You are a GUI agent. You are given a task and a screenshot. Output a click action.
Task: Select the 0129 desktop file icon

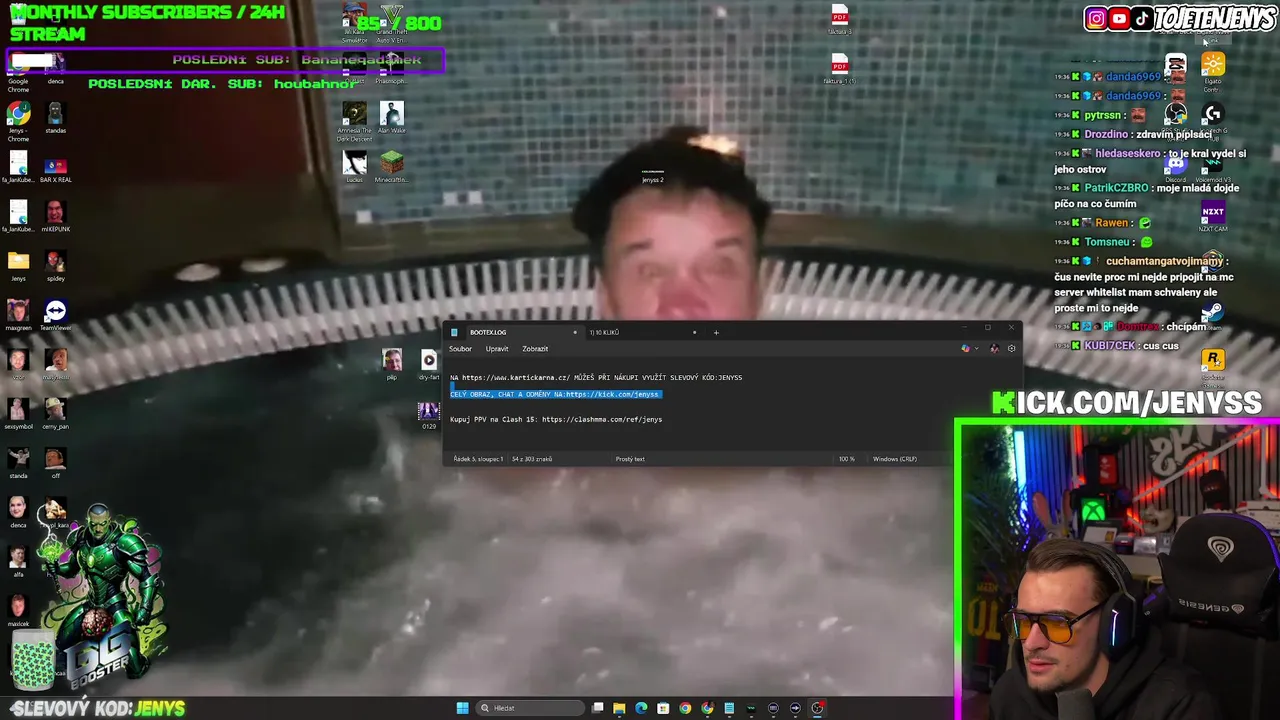pyautogui.click(x=429, y=415)
